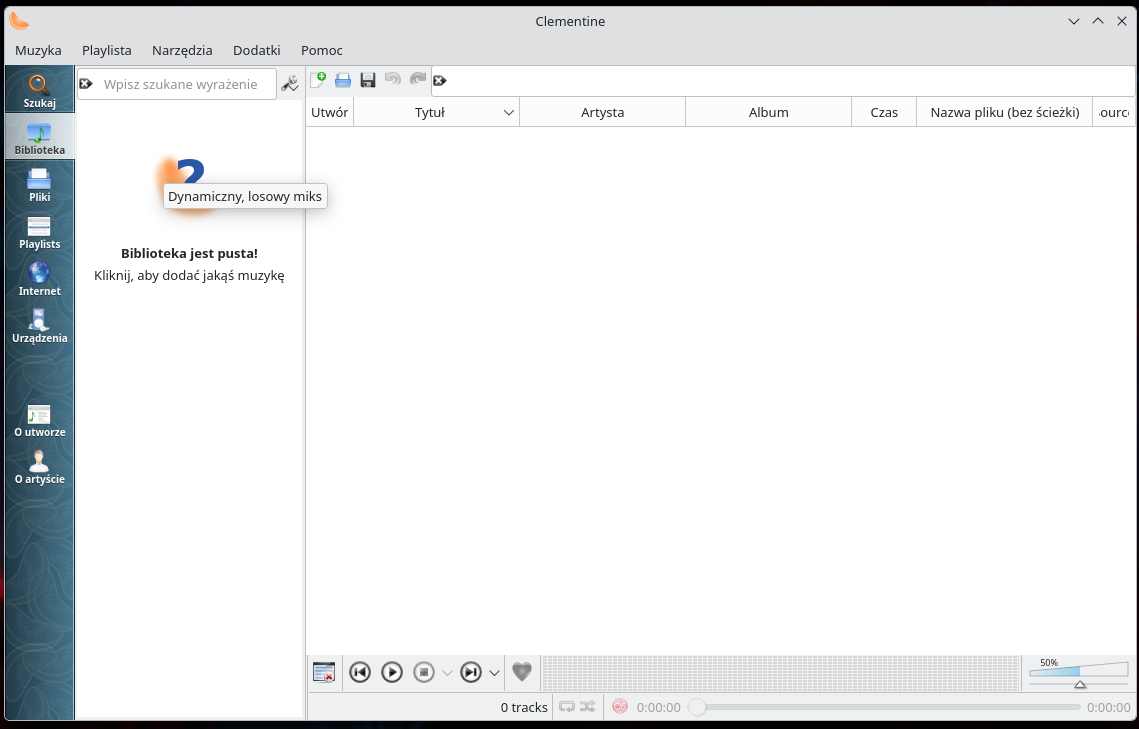This screenshot has height=729, width=1139.
Task: Open the Playlista menu
Action: pos(107,50)
